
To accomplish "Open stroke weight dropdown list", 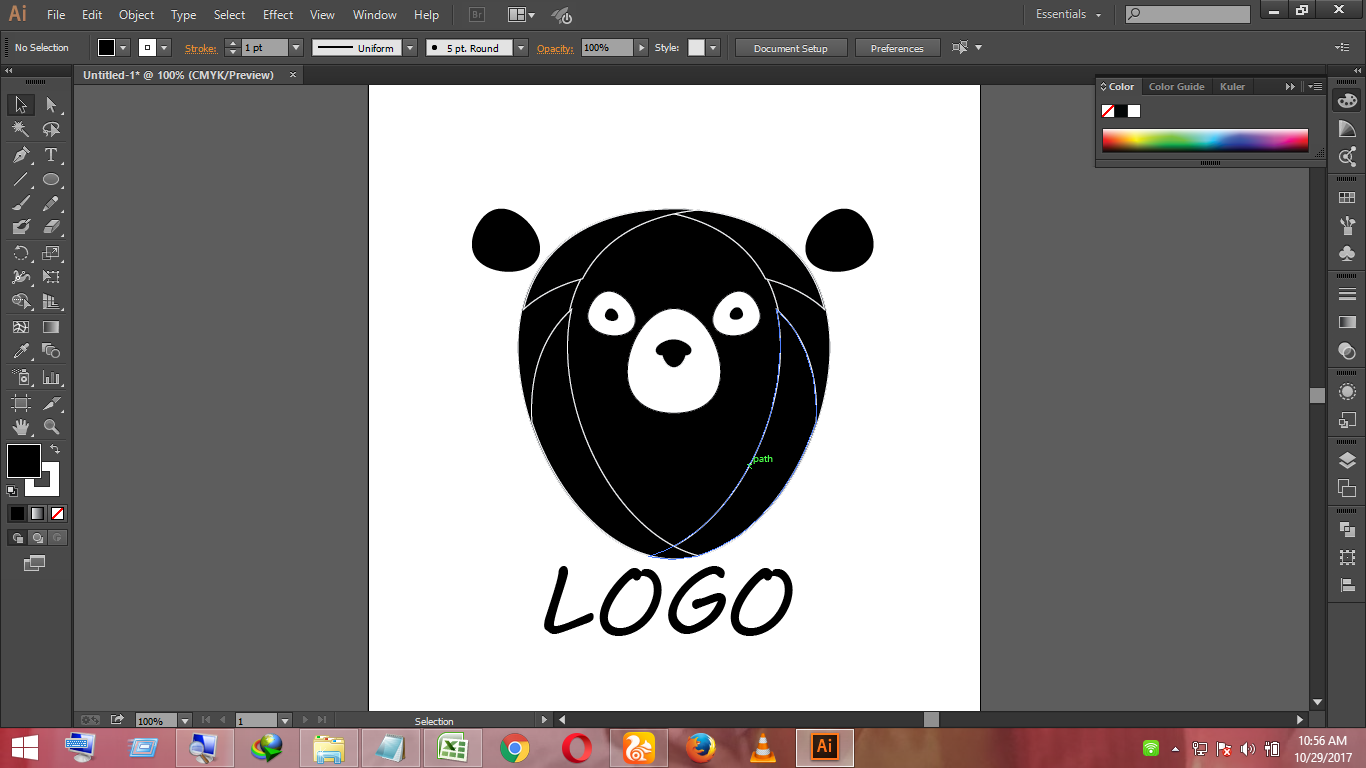I will coord(296,48).
